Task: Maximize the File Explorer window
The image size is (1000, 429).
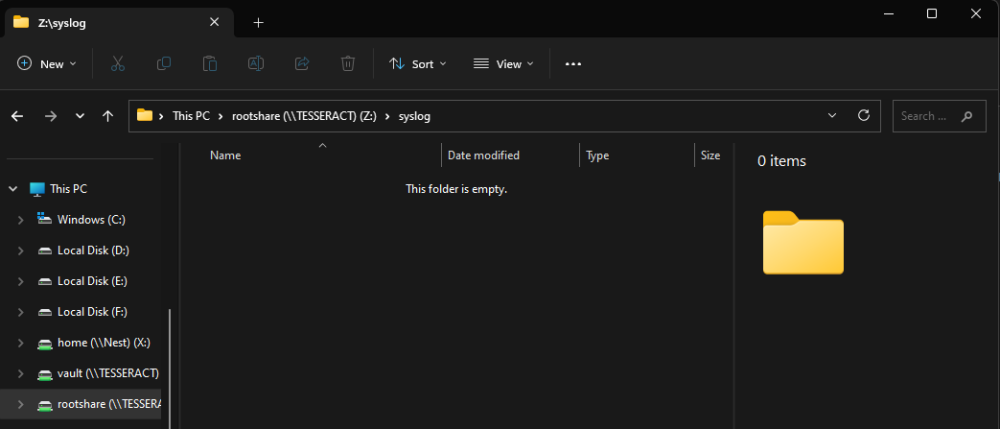Action: (x=932, y=13)
